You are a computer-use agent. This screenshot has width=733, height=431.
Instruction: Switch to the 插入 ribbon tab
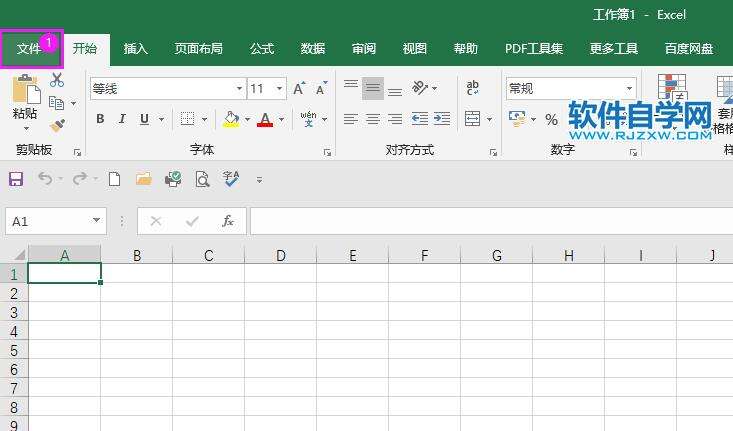[136, 49]
